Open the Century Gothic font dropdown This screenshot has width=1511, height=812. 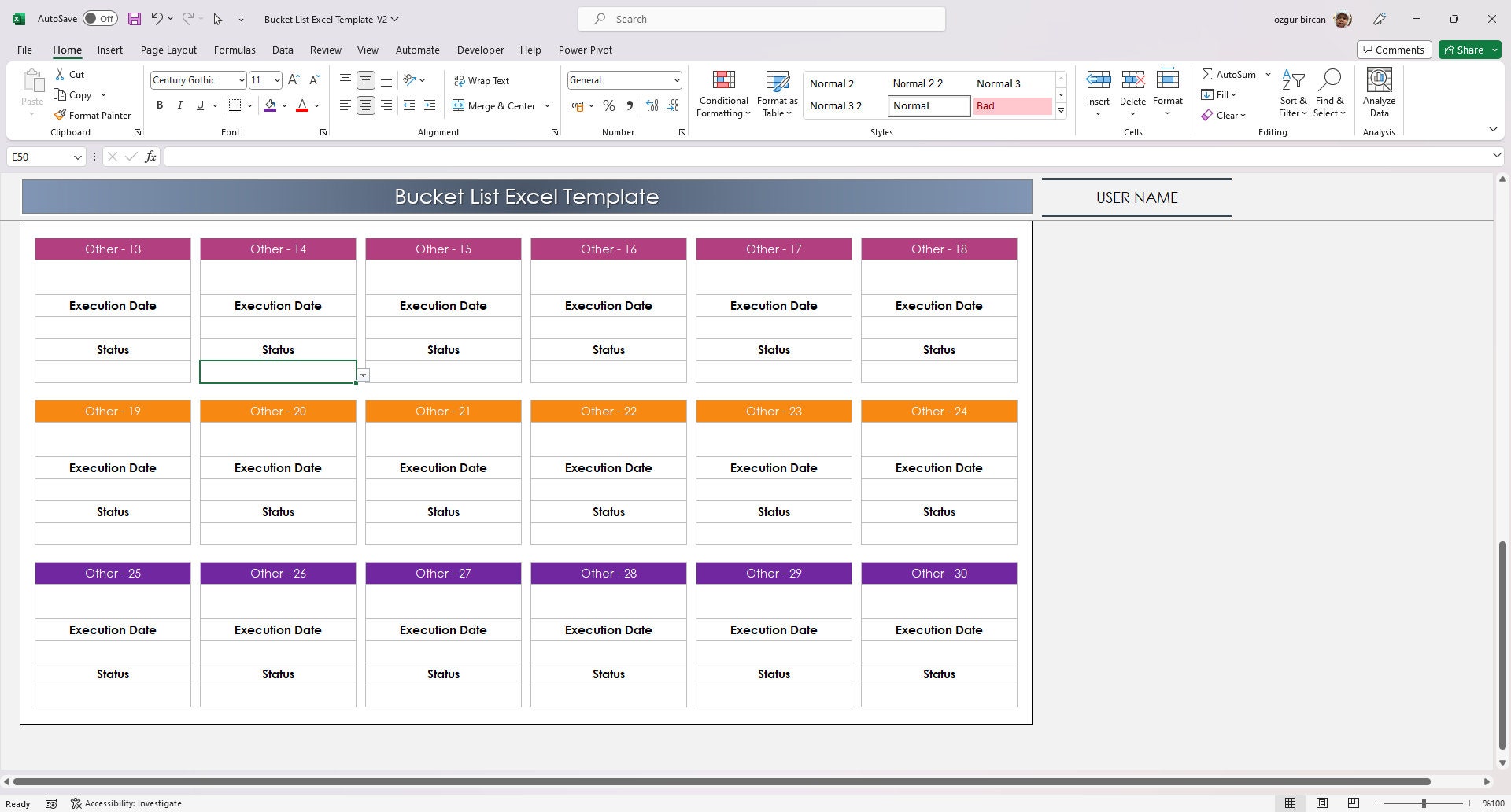[x=242, y=79]
